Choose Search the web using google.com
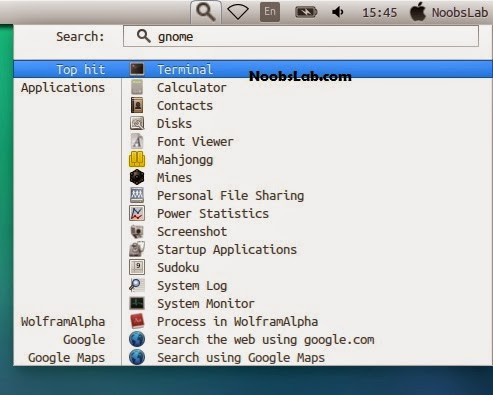Viewport: 493px width, 395px height. click(x=266, y=340)
